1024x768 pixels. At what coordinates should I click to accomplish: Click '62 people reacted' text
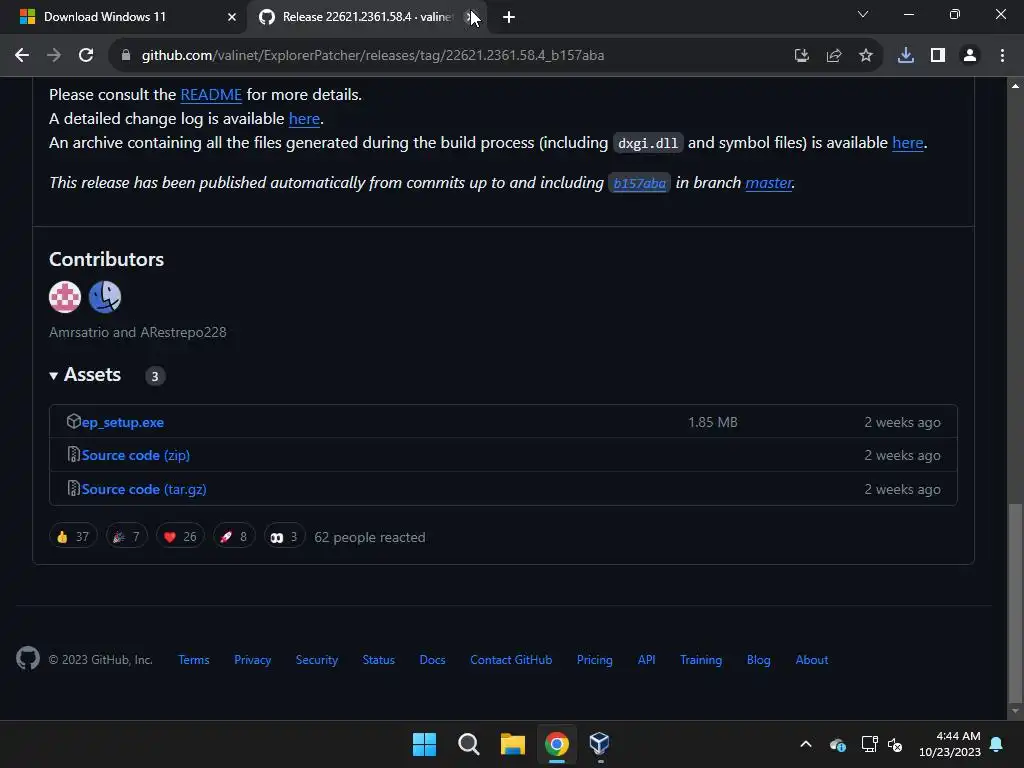(x=370, y=537)
